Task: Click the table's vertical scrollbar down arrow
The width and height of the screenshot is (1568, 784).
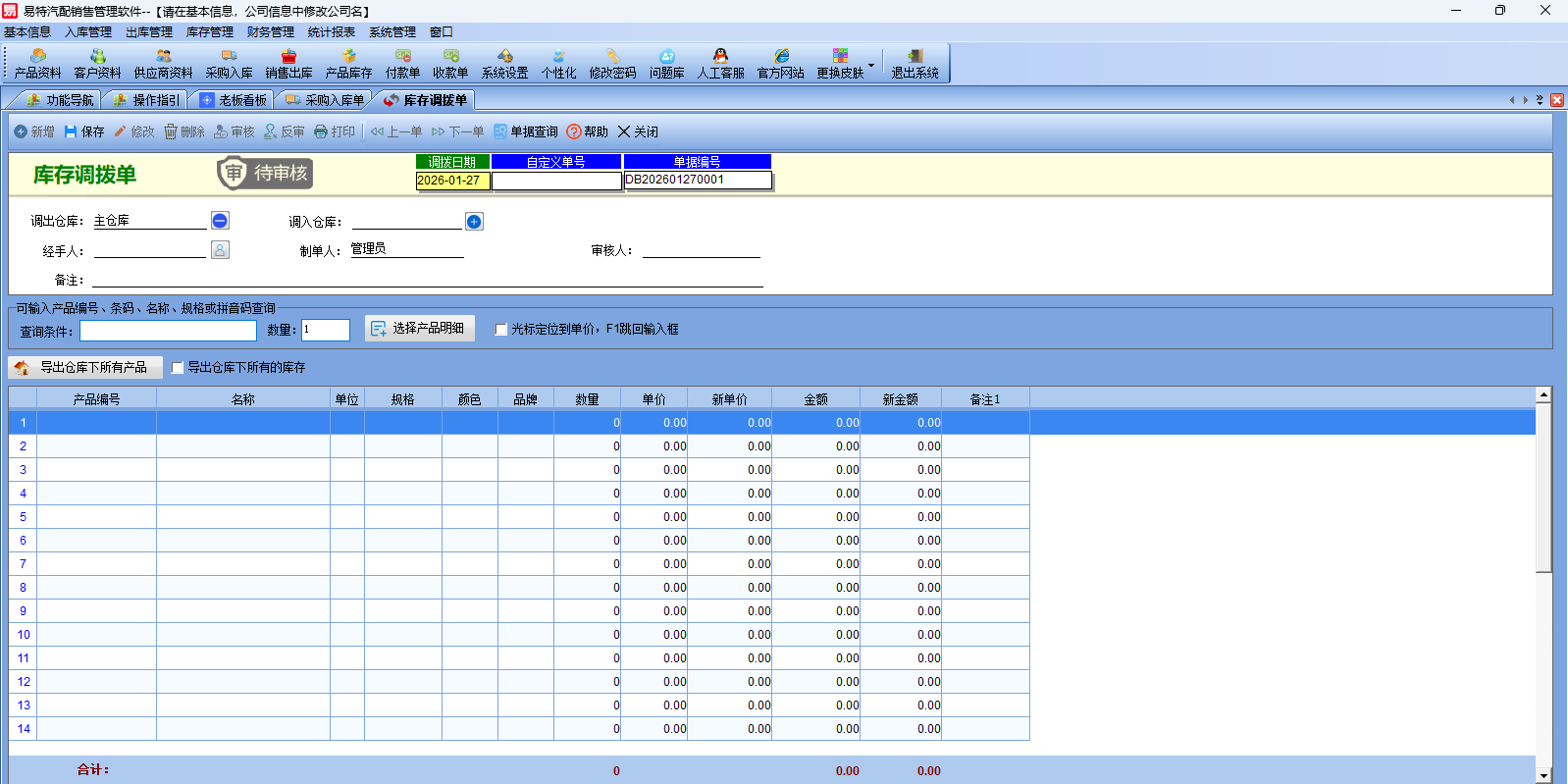Action: coord(1543,775)
